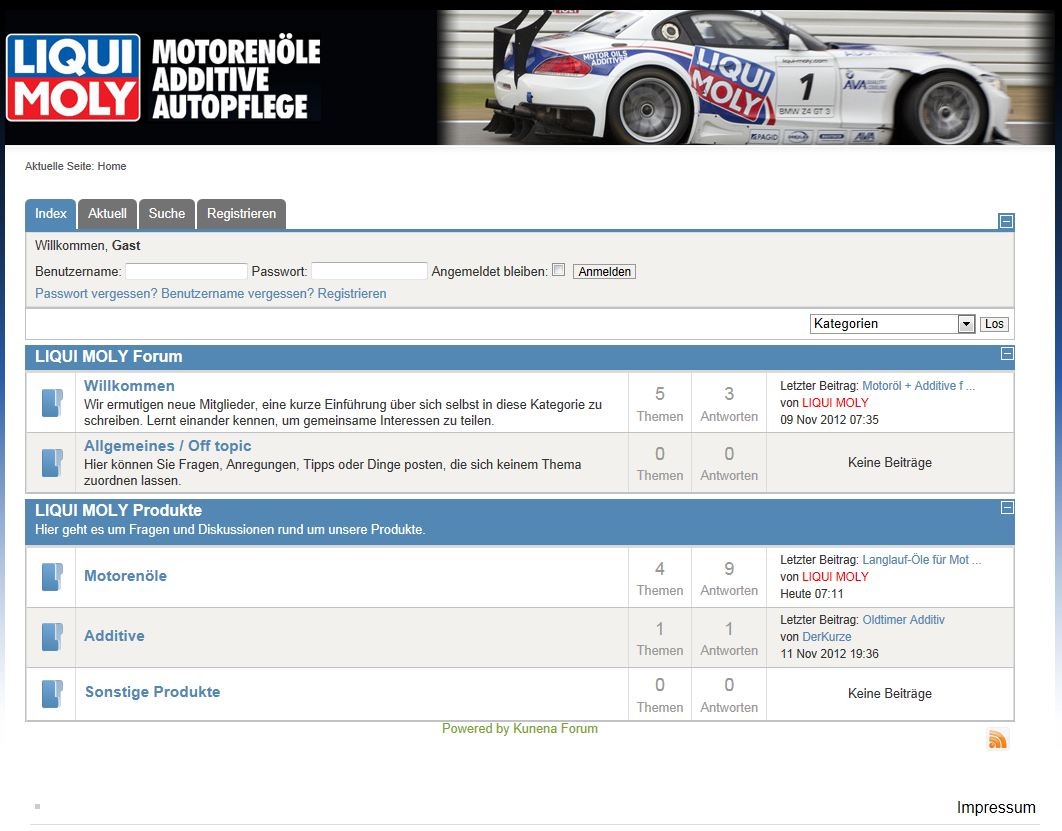Collapse the LIQUI MOLY Produkte section

[x=1006, y=508]
